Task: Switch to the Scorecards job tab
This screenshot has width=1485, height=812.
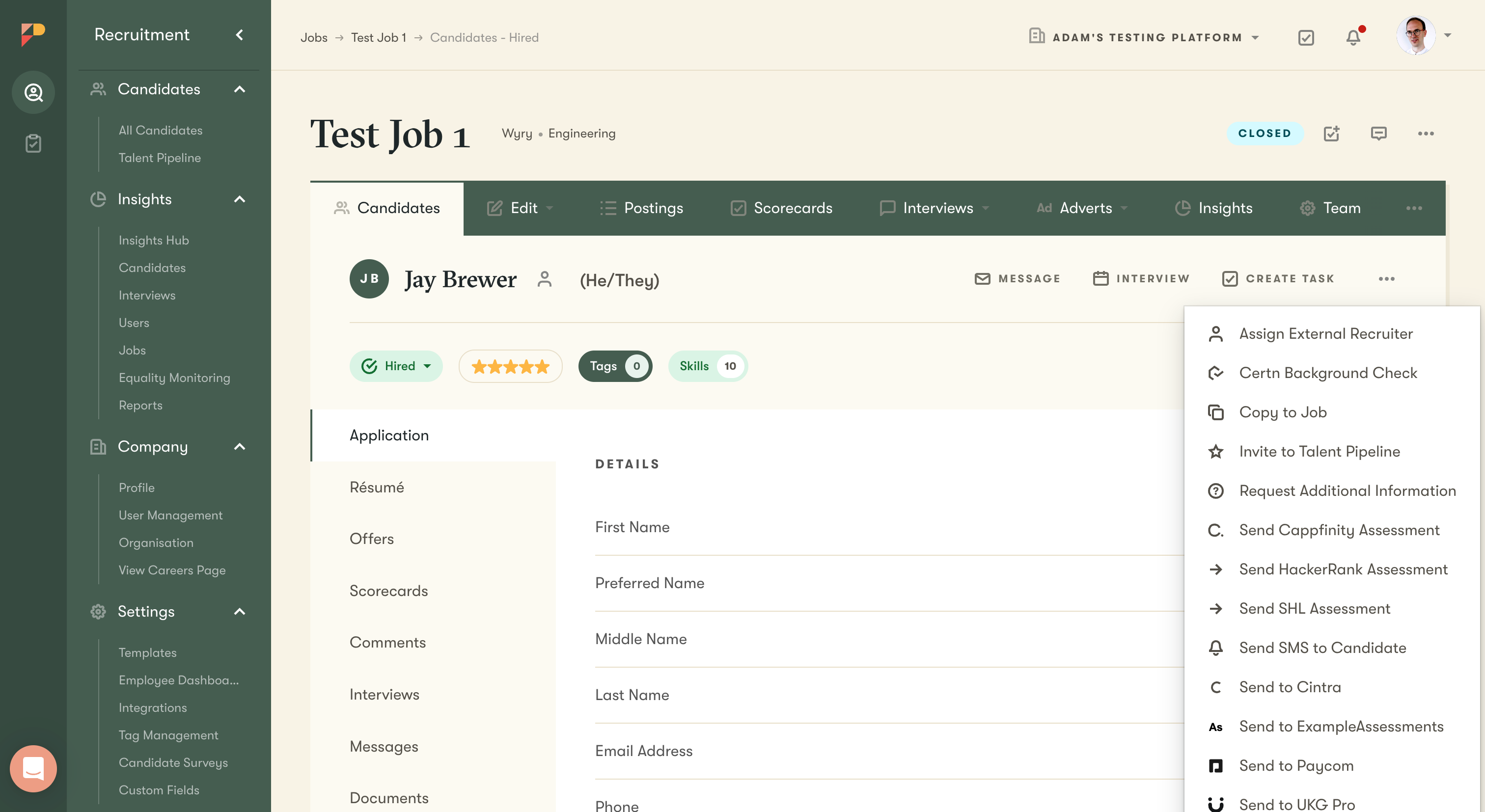Action: click(782, 208)
